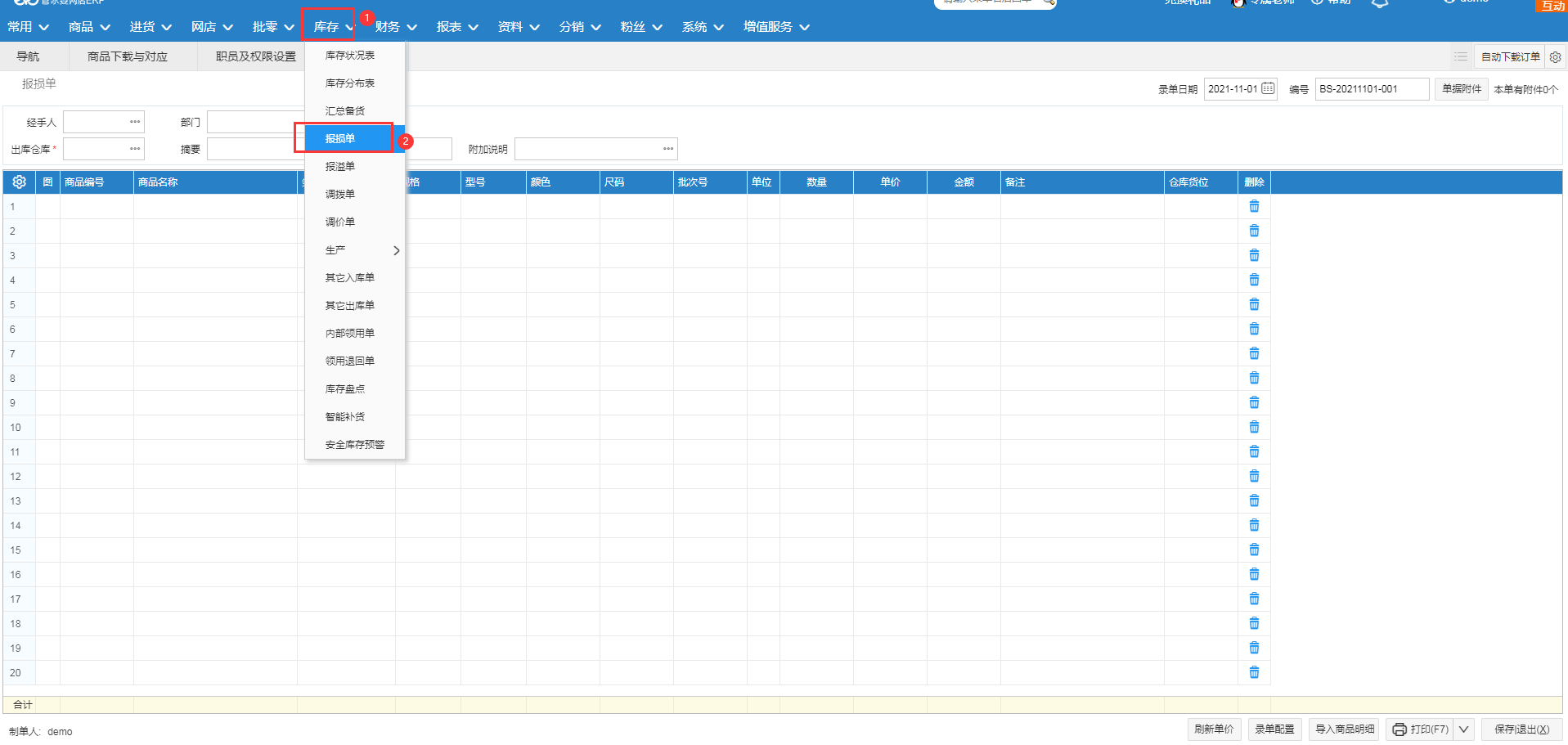The width and height of the screenshot is (1568, 745).
Task: Click the 打印(F7) printer button
Action: [1420, 729]
